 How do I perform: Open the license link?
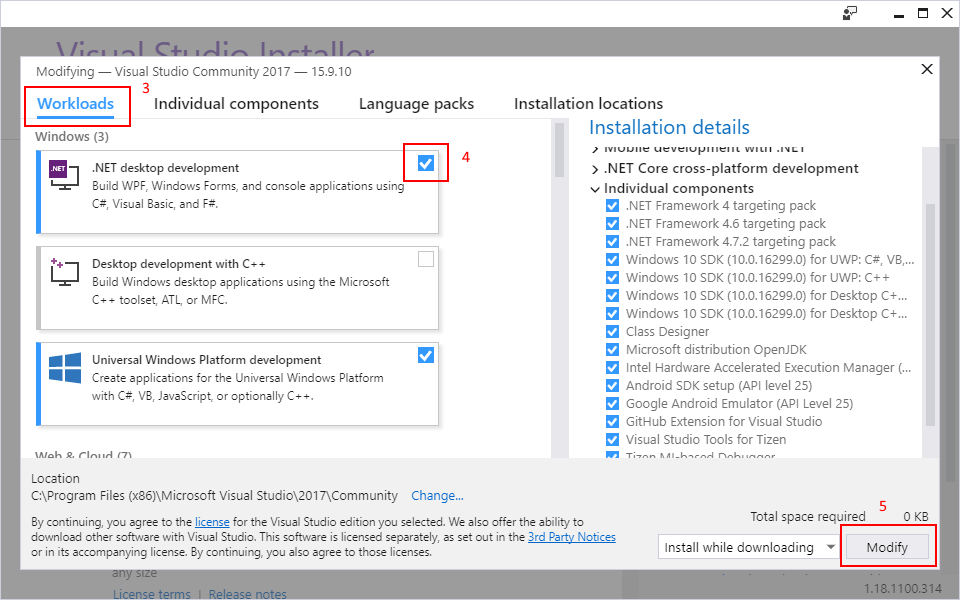212,522
